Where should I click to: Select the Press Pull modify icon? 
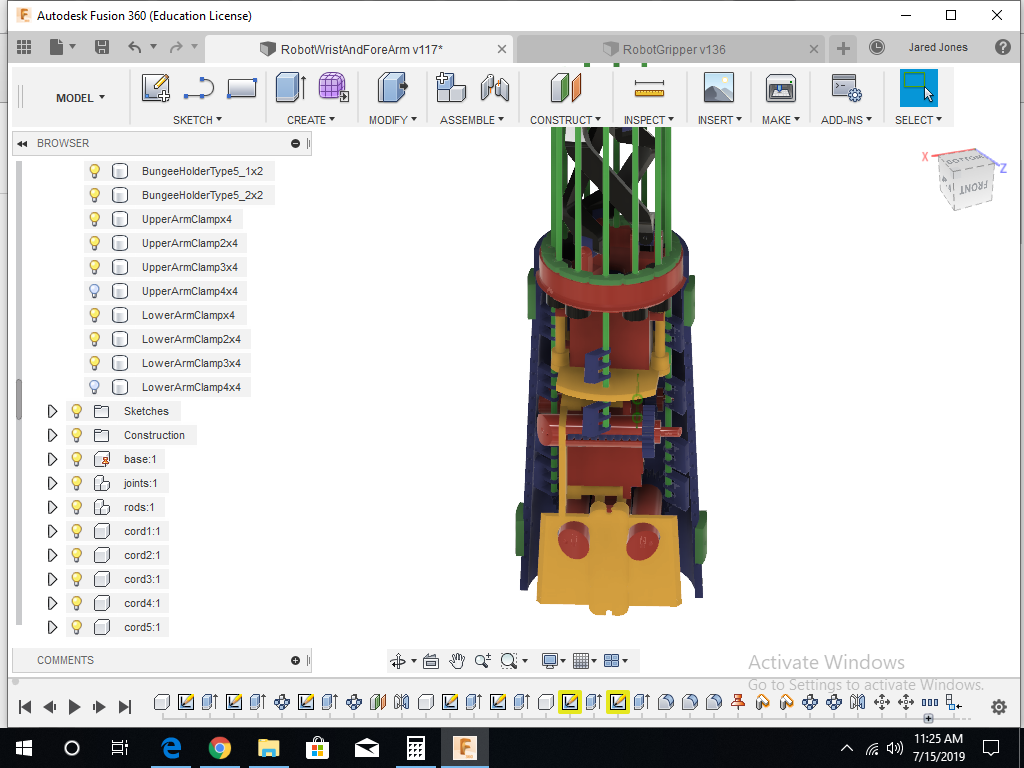pyautogui.click(x=392, y=88)
